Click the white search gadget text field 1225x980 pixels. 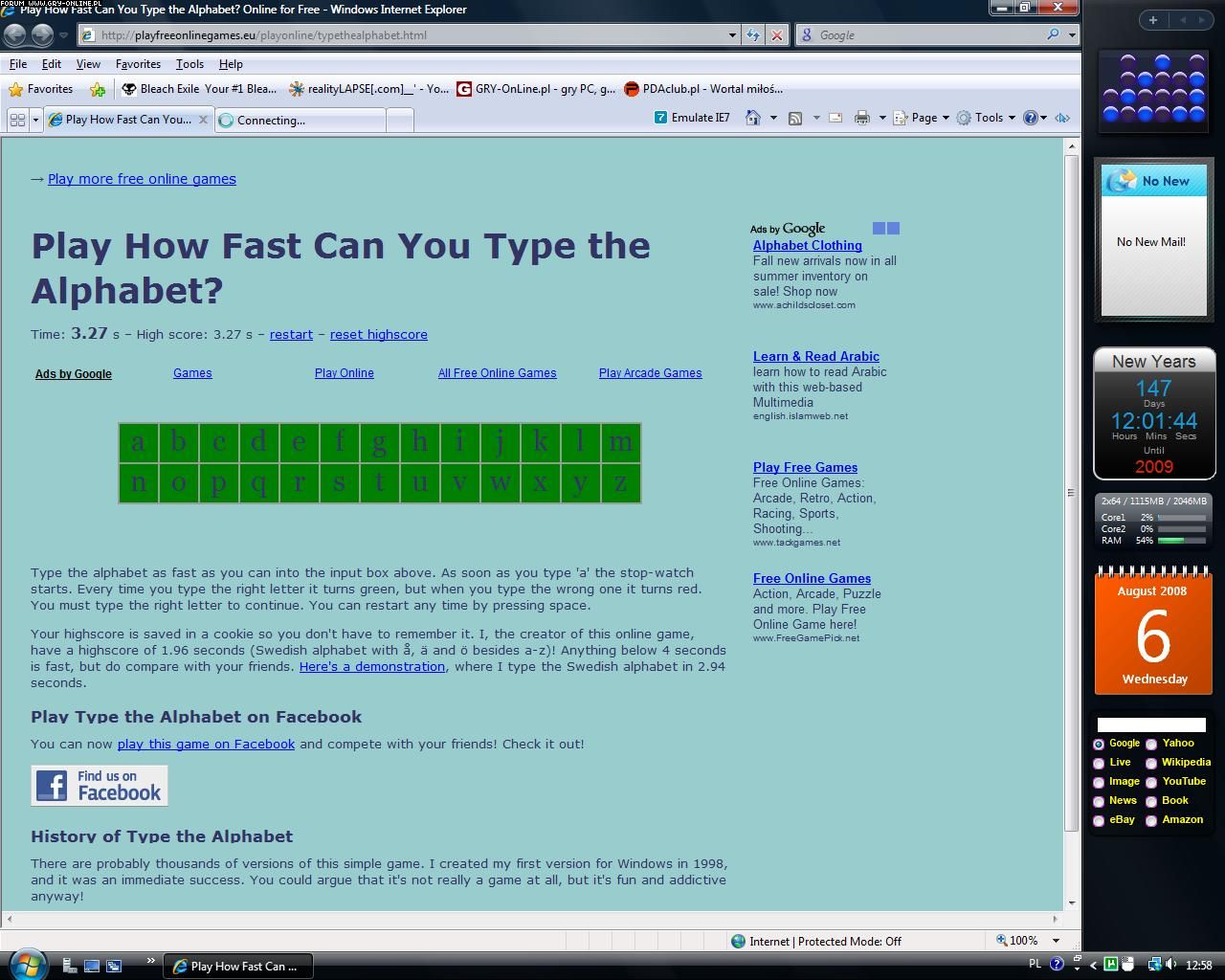click(1151, 724)
